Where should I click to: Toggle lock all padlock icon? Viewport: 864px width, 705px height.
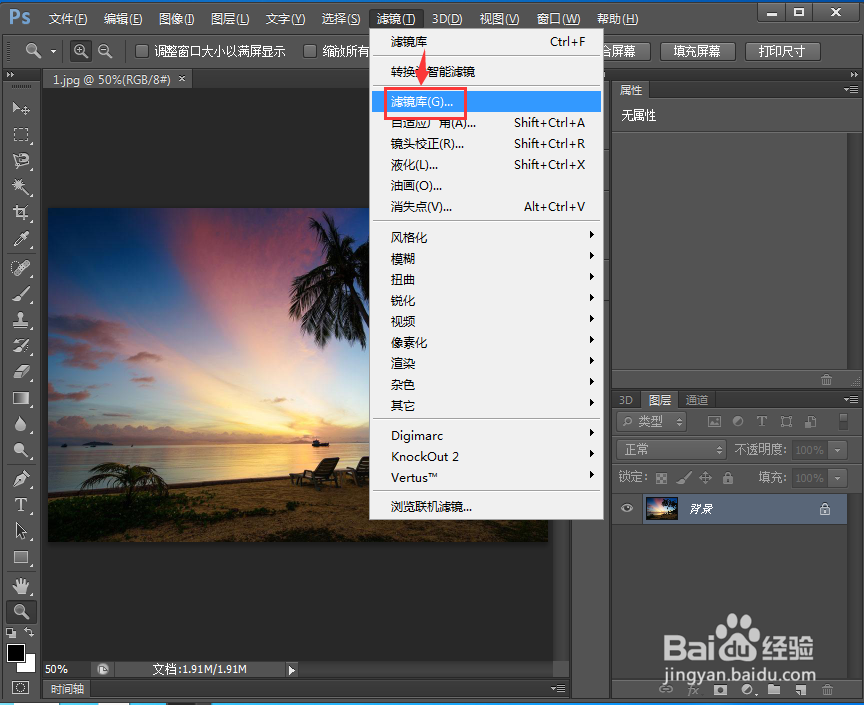(x=728, y=478)
